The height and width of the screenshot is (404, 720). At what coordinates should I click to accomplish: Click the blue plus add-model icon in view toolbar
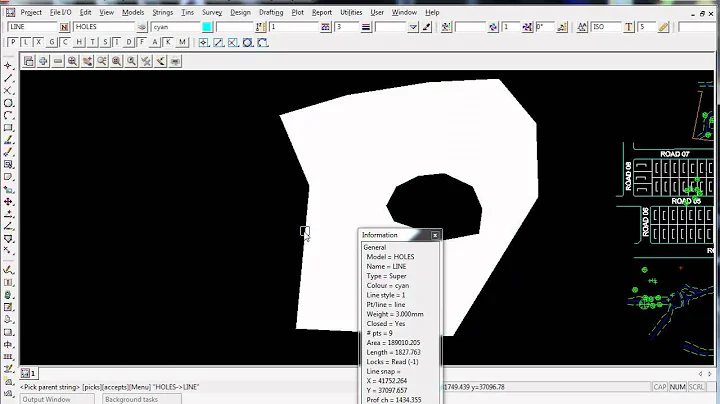pos(43,61)
